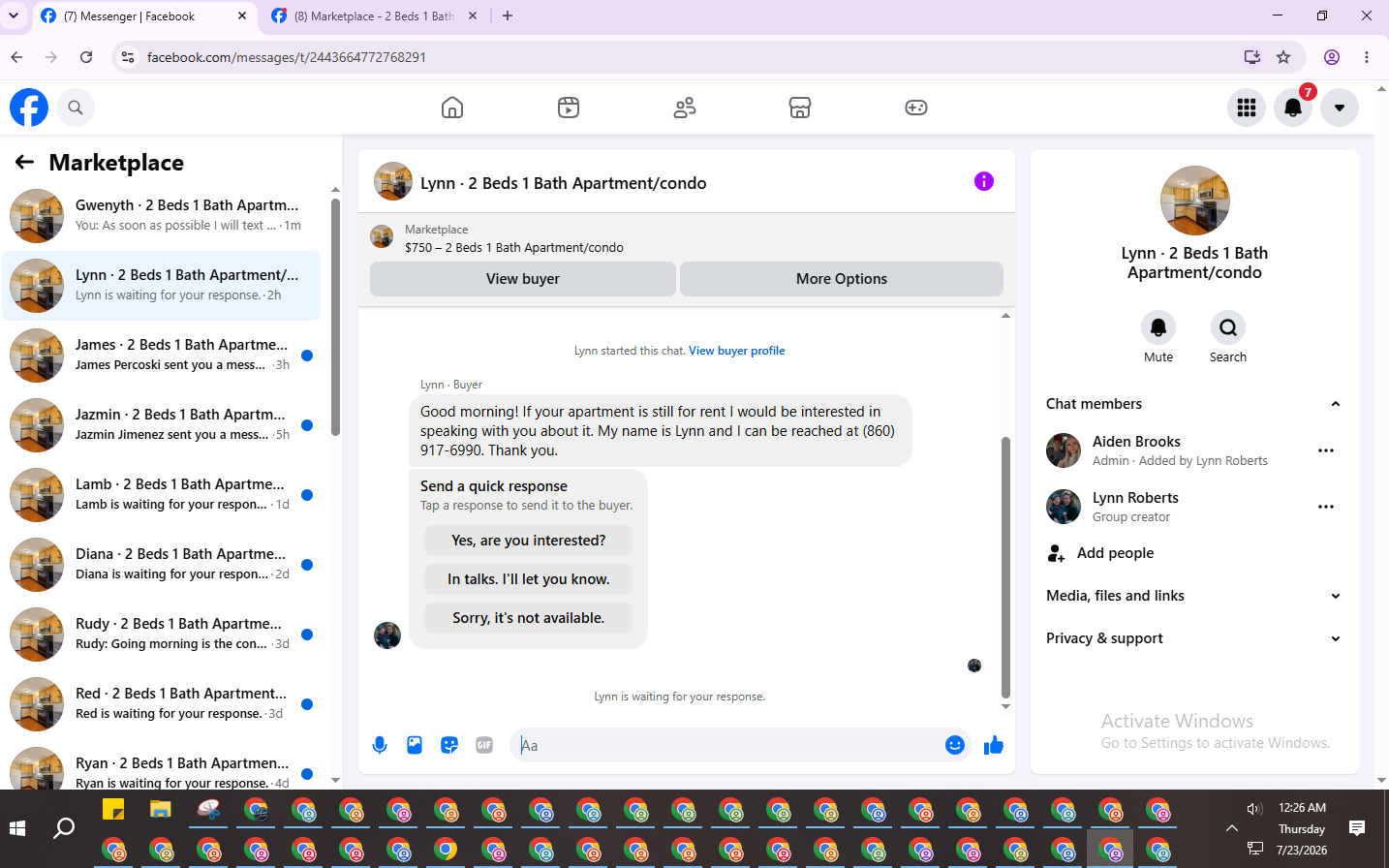
Task: Open the Video (Reels) tab icon
Action: pyautogui.click(x=569, y=108)
